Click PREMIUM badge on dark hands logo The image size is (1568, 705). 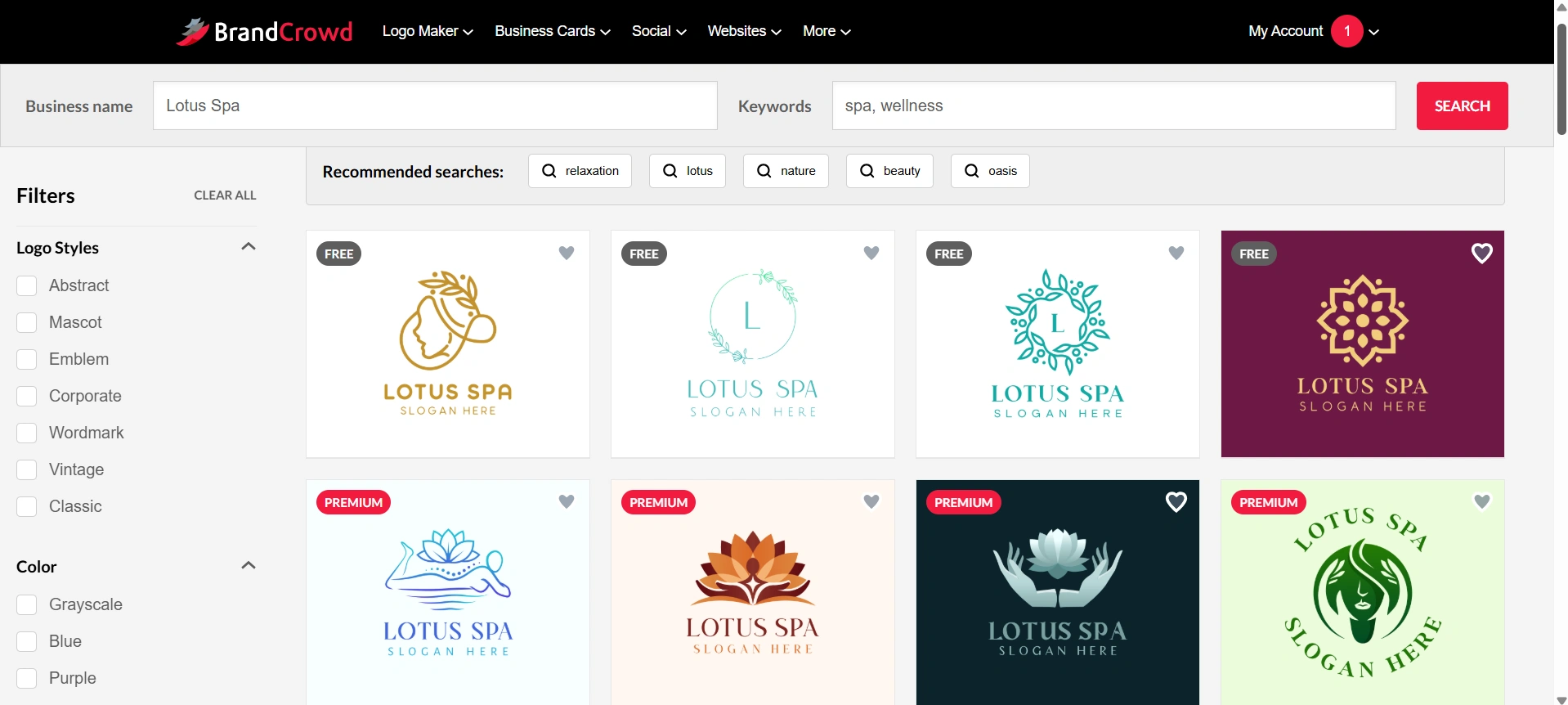[964, 502]
